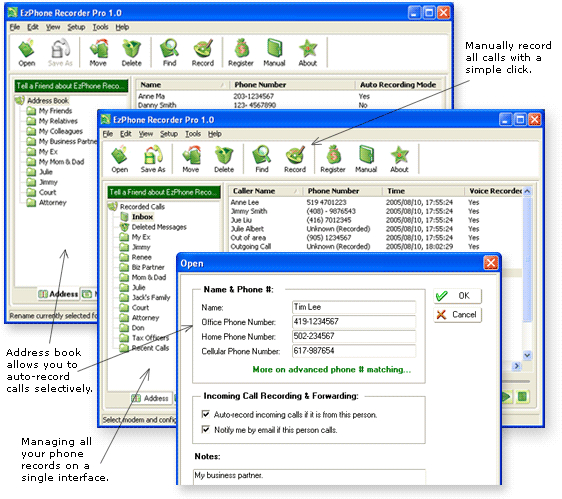Toggle notify me by email checkbox
Screen dimensions: 562x499
[x=206, y=429]
